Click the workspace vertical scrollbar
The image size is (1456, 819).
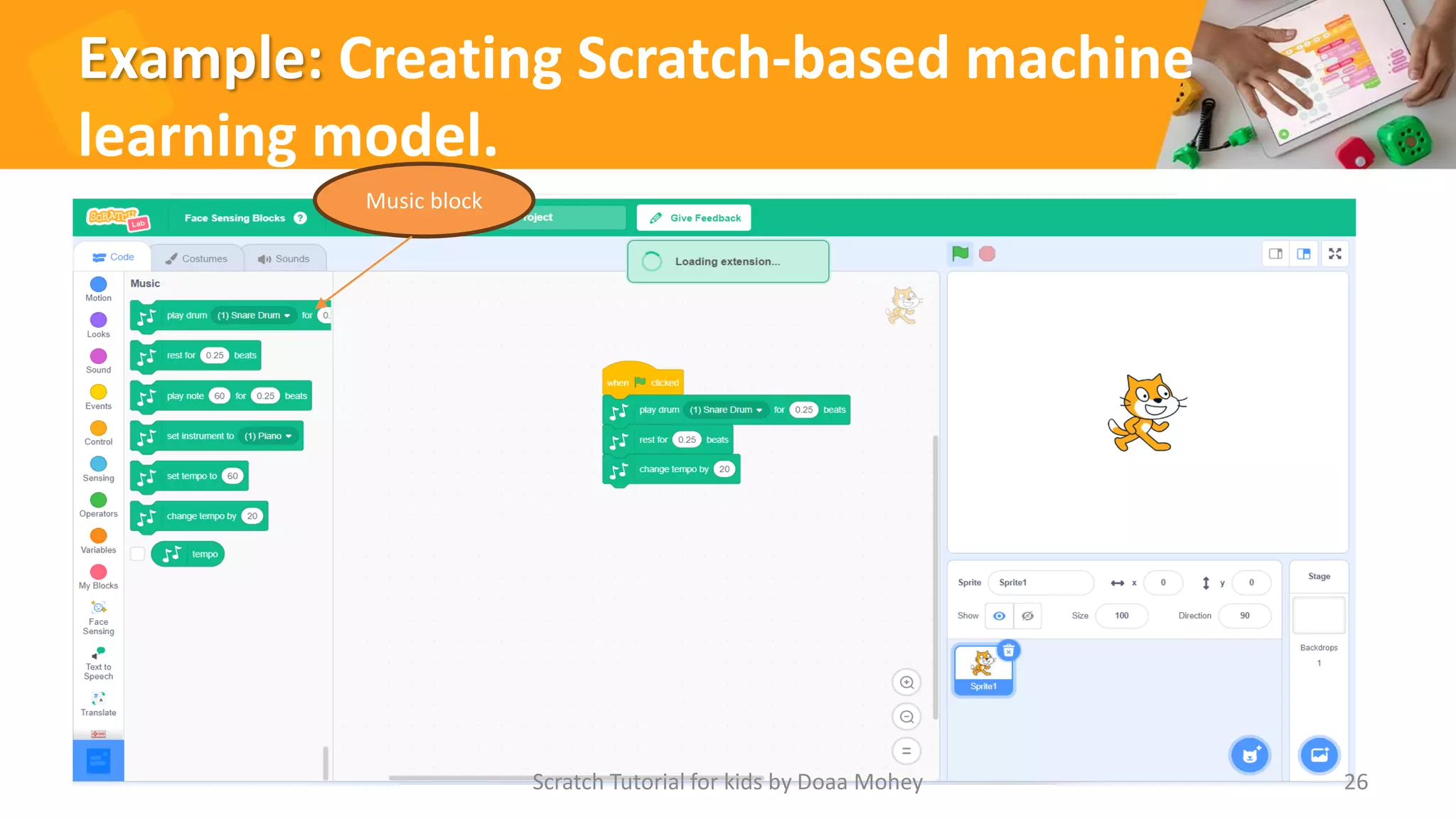click(936, 577)
